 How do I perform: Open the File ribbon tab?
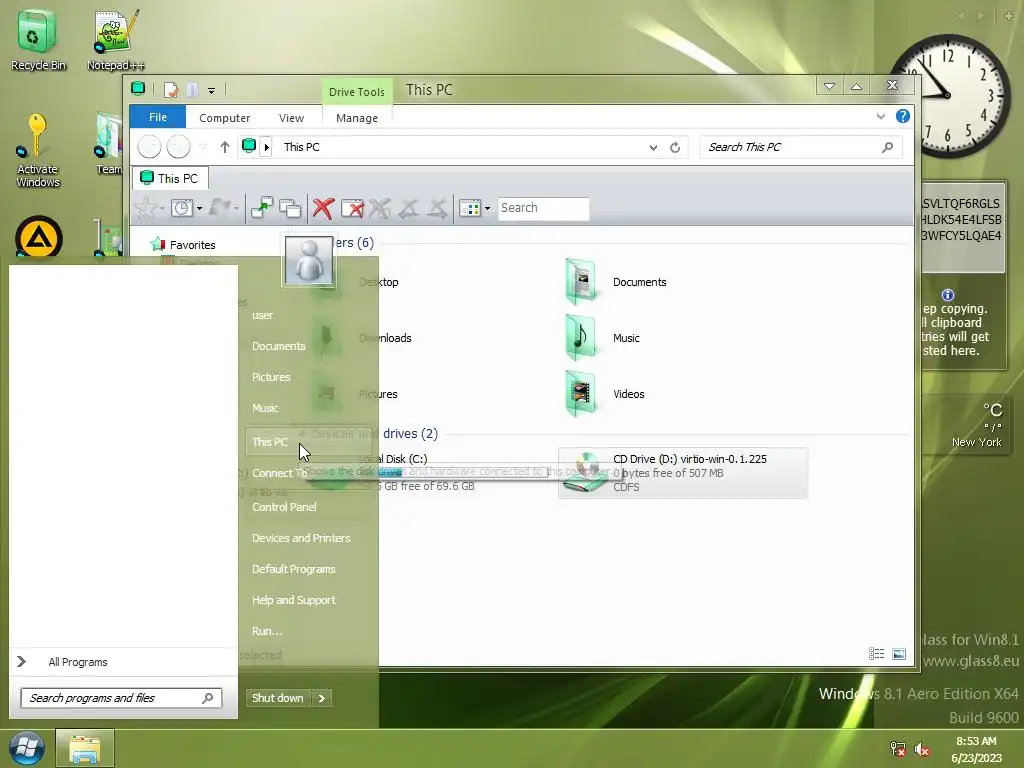(x=157, y=117)
